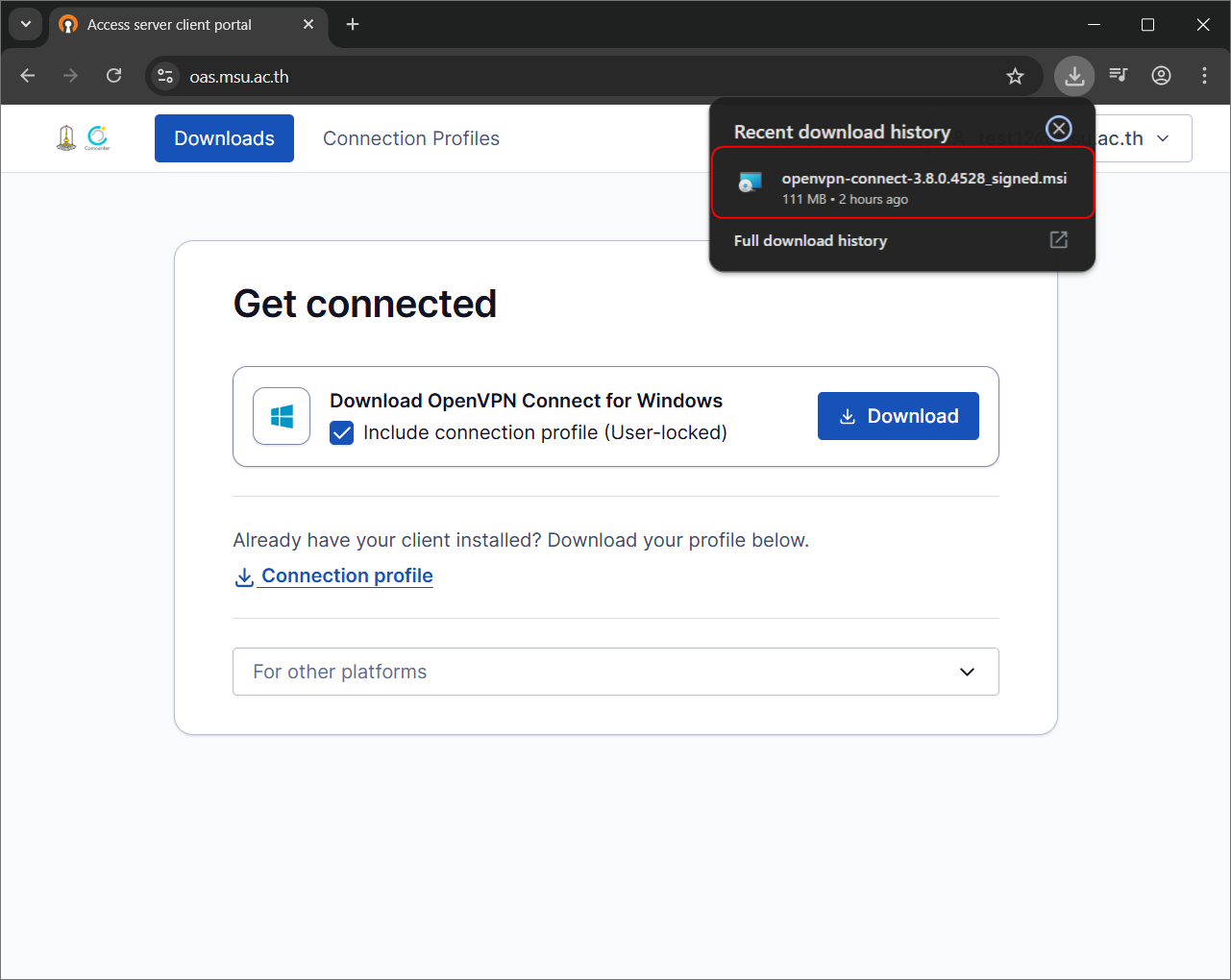1231x980 pixels.
Task: Open media controls icon in toolbar
Action: click(1118, 76)
